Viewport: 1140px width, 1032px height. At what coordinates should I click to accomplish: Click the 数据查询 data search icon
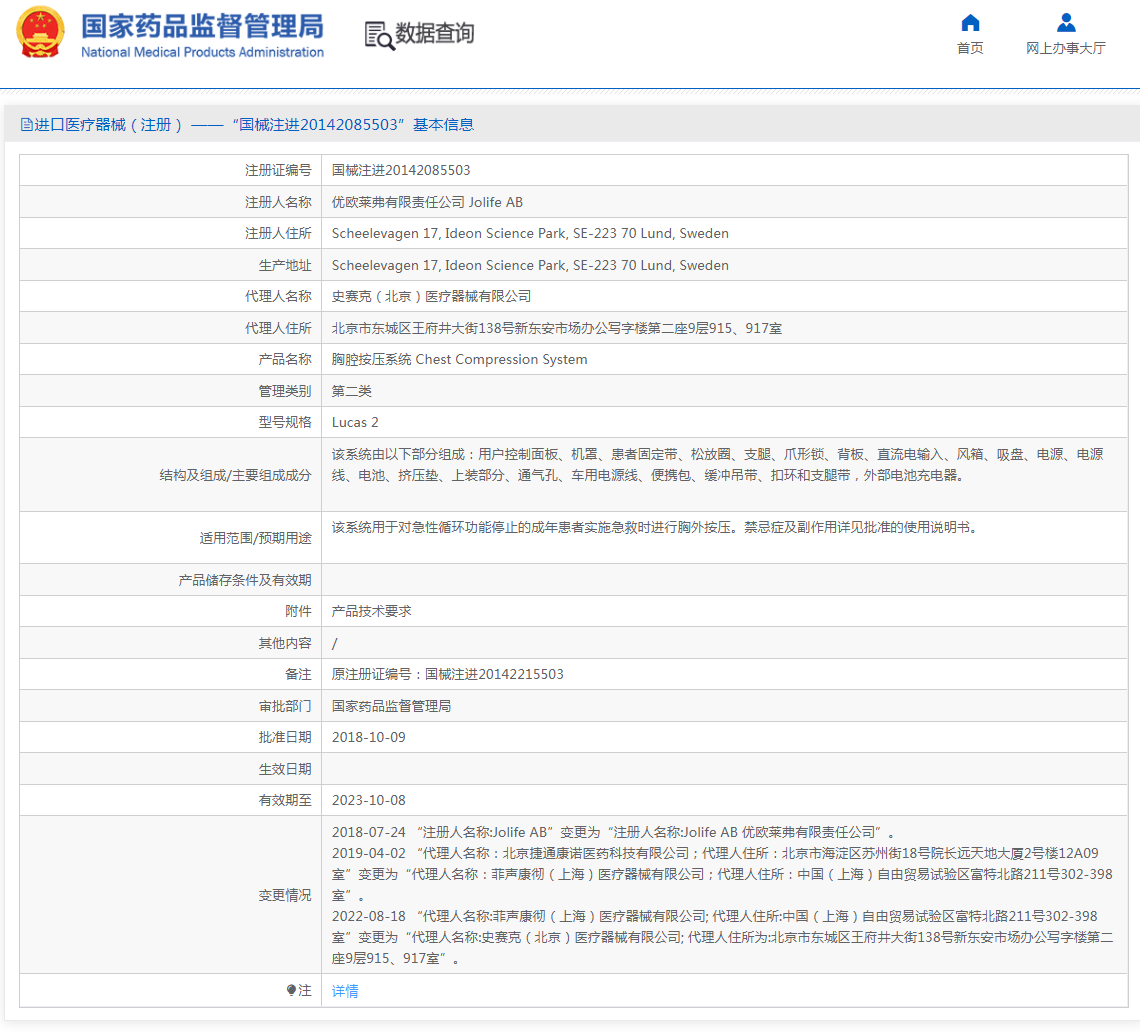[380, 35]
